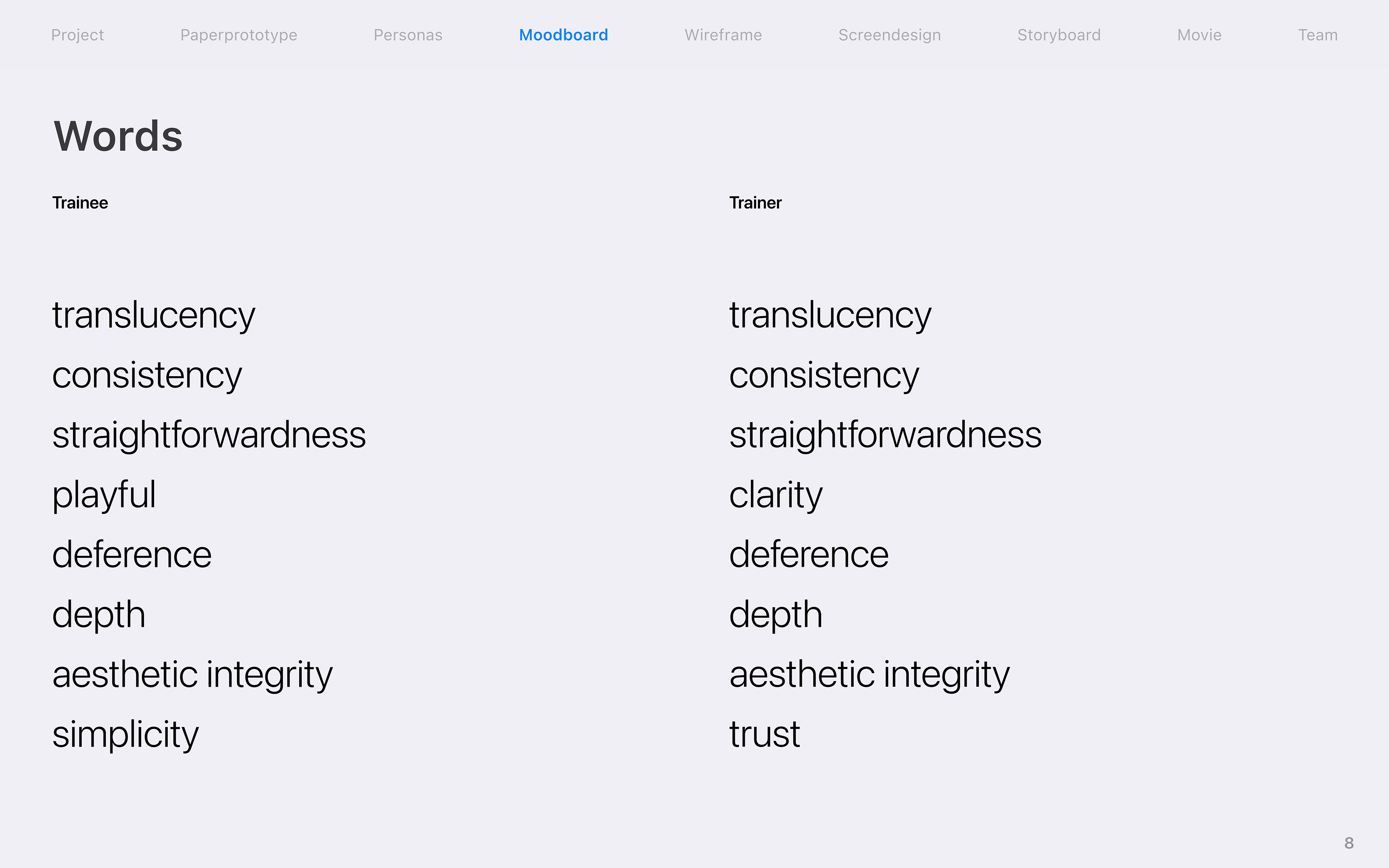Click the word playful under Trainee
Screen dimensions: 1389x868
coord(104,495)
